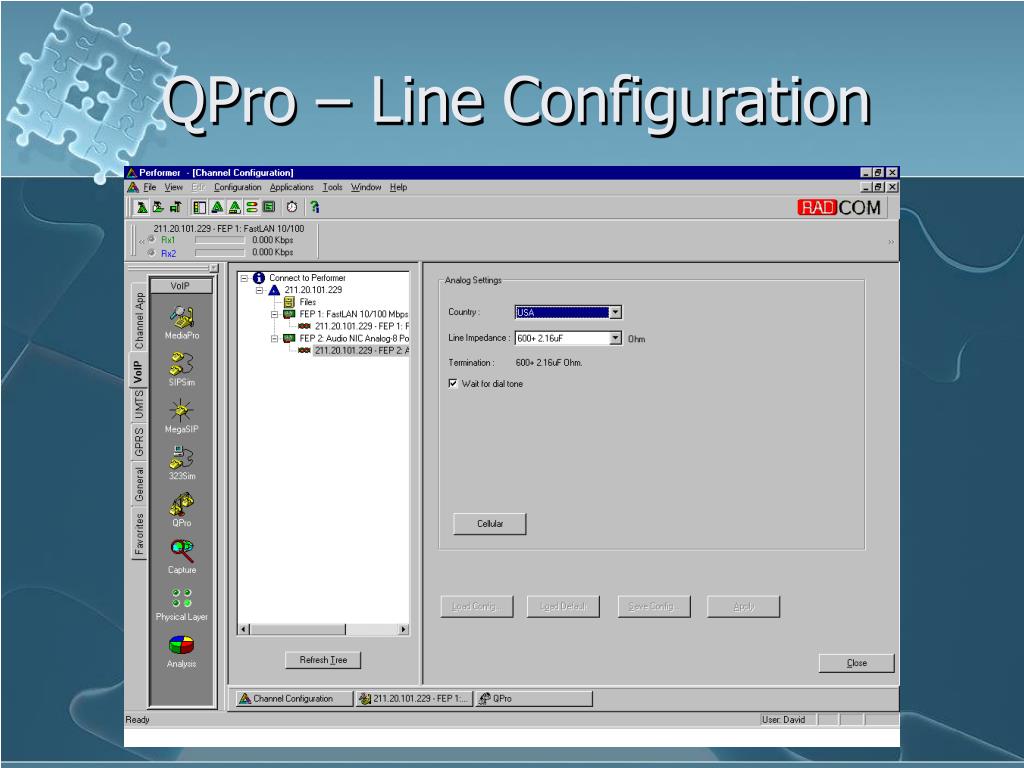Open the Configuration menu
Screen dimensions: 1024x768
pos(238,187)
